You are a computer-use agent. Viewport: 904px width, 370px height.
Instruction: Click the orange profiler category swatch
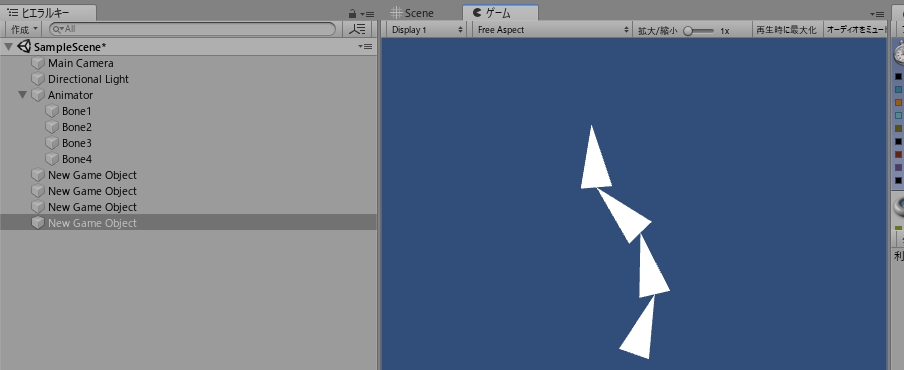pyautogui.click(x=898, y=103)
